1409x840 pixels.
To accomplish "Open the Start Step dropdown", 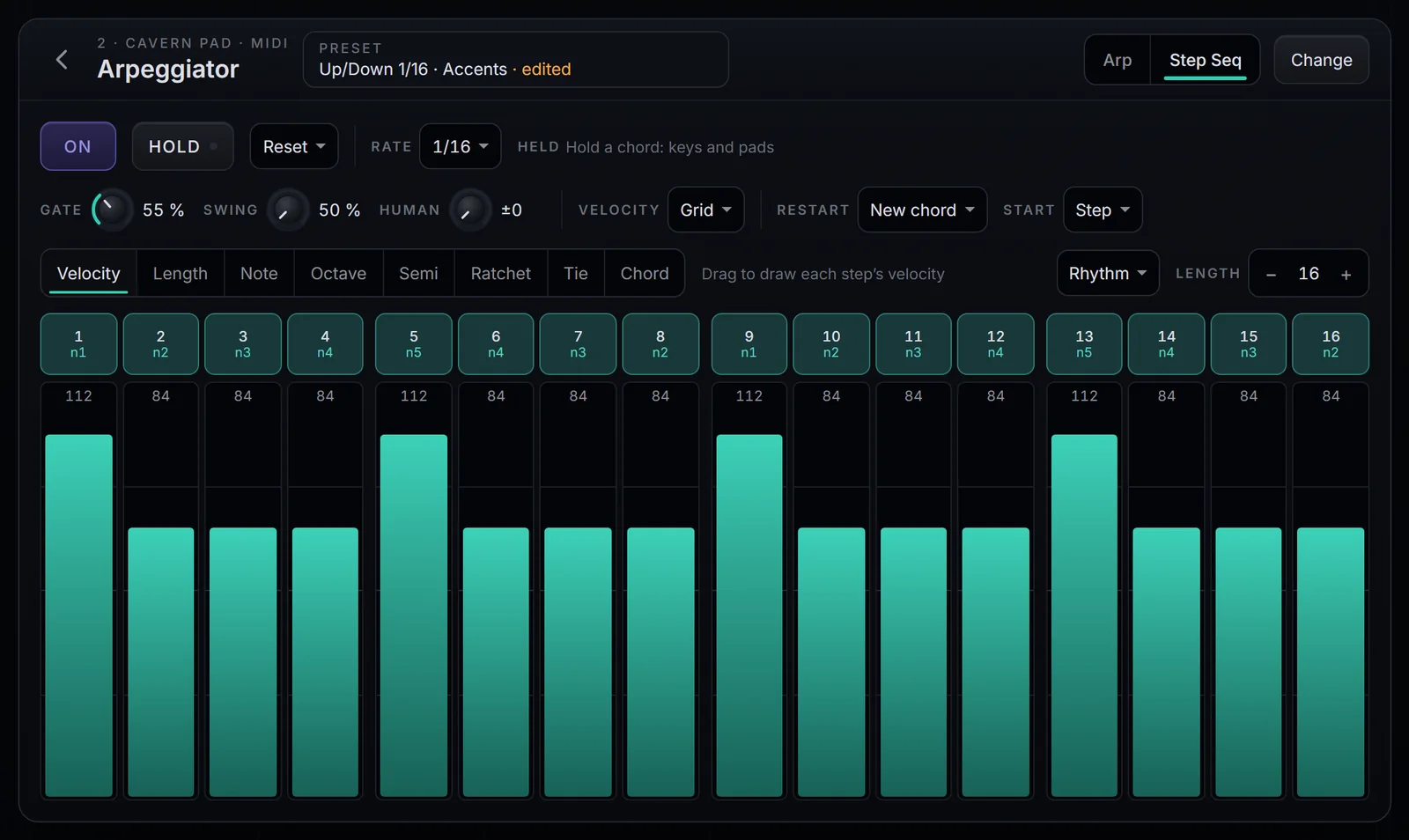I will tap(1103, 210).
